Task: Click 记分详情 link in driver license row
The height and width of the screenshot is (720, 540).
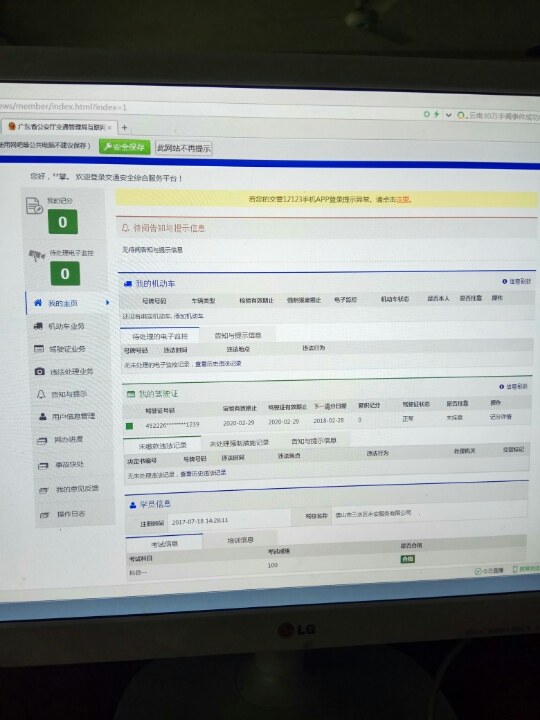Action: click(x=501, y=416)
